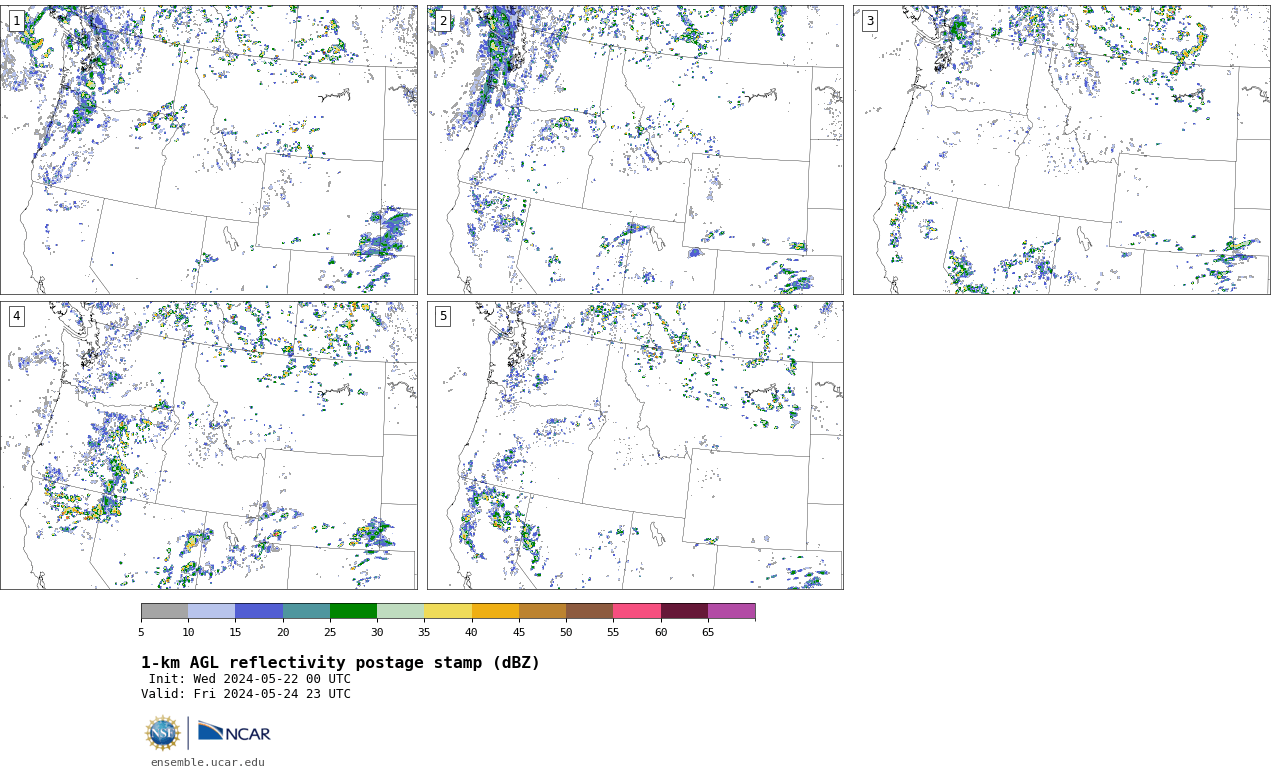Select the purple 65+ dBZ swatch

coord(731,611)
